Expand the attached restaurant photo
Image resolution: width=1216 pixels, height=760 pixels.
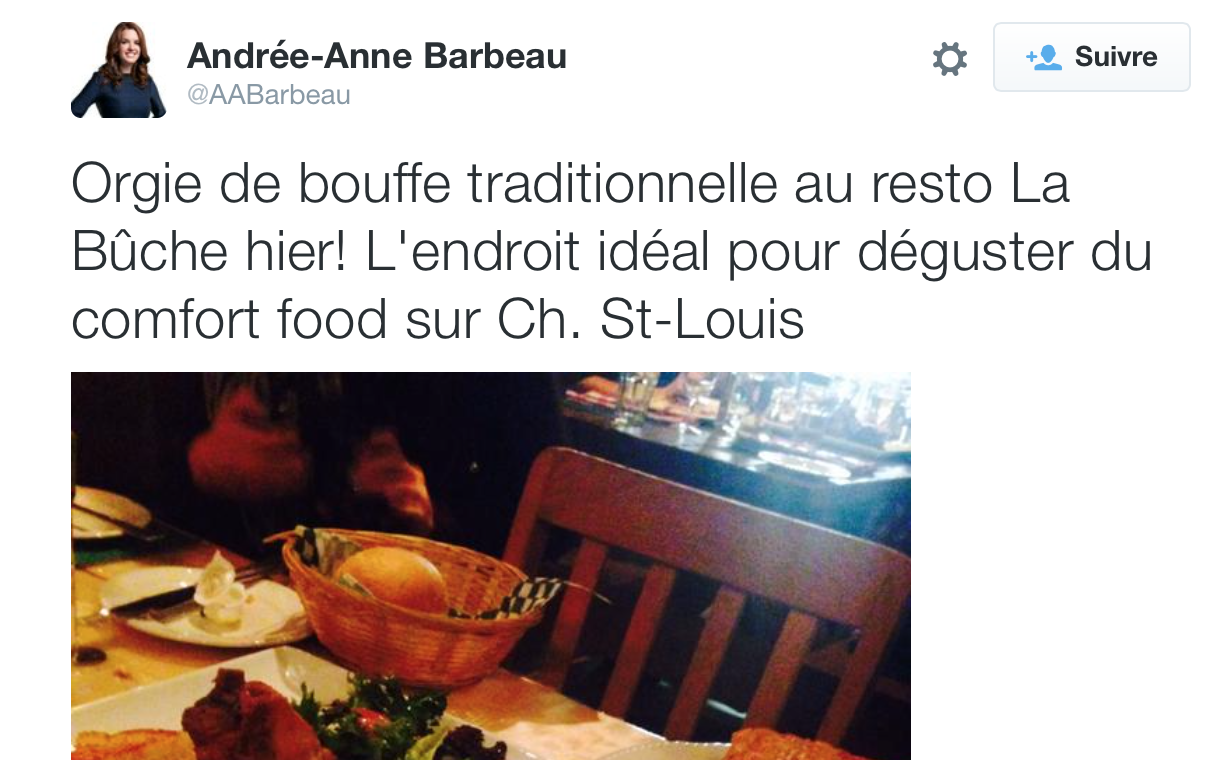[491, 566]
